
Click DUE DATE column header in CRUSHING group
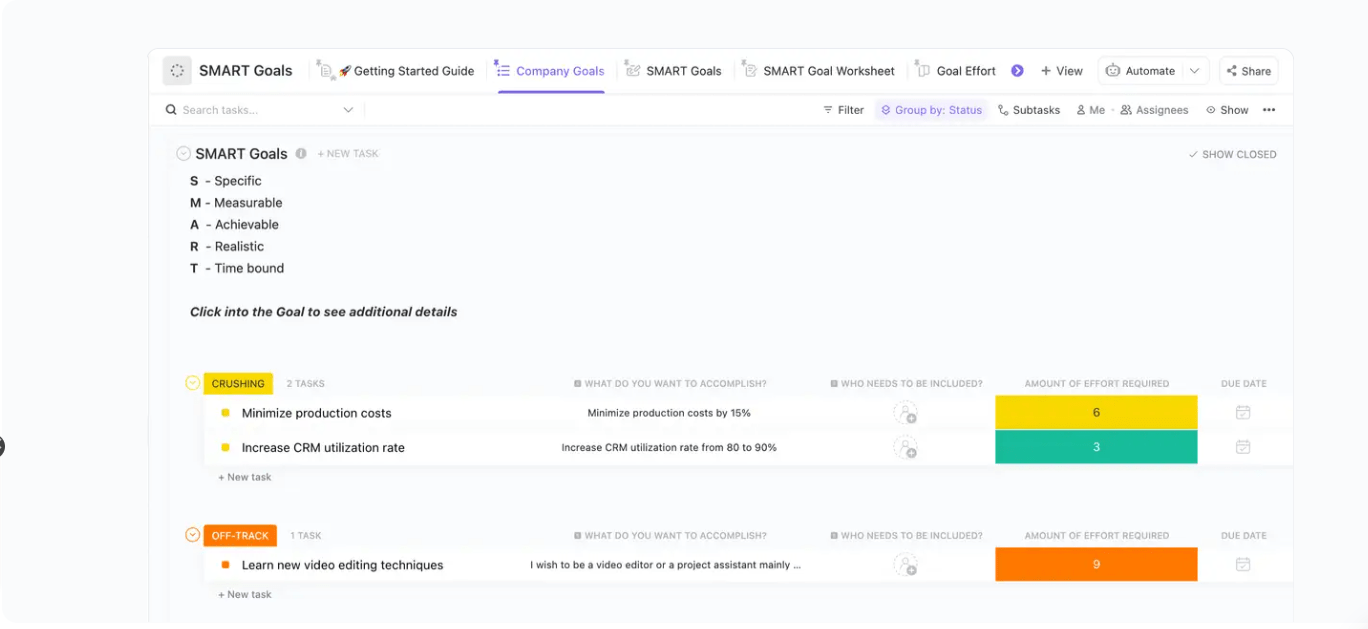tap(1244, 384)
